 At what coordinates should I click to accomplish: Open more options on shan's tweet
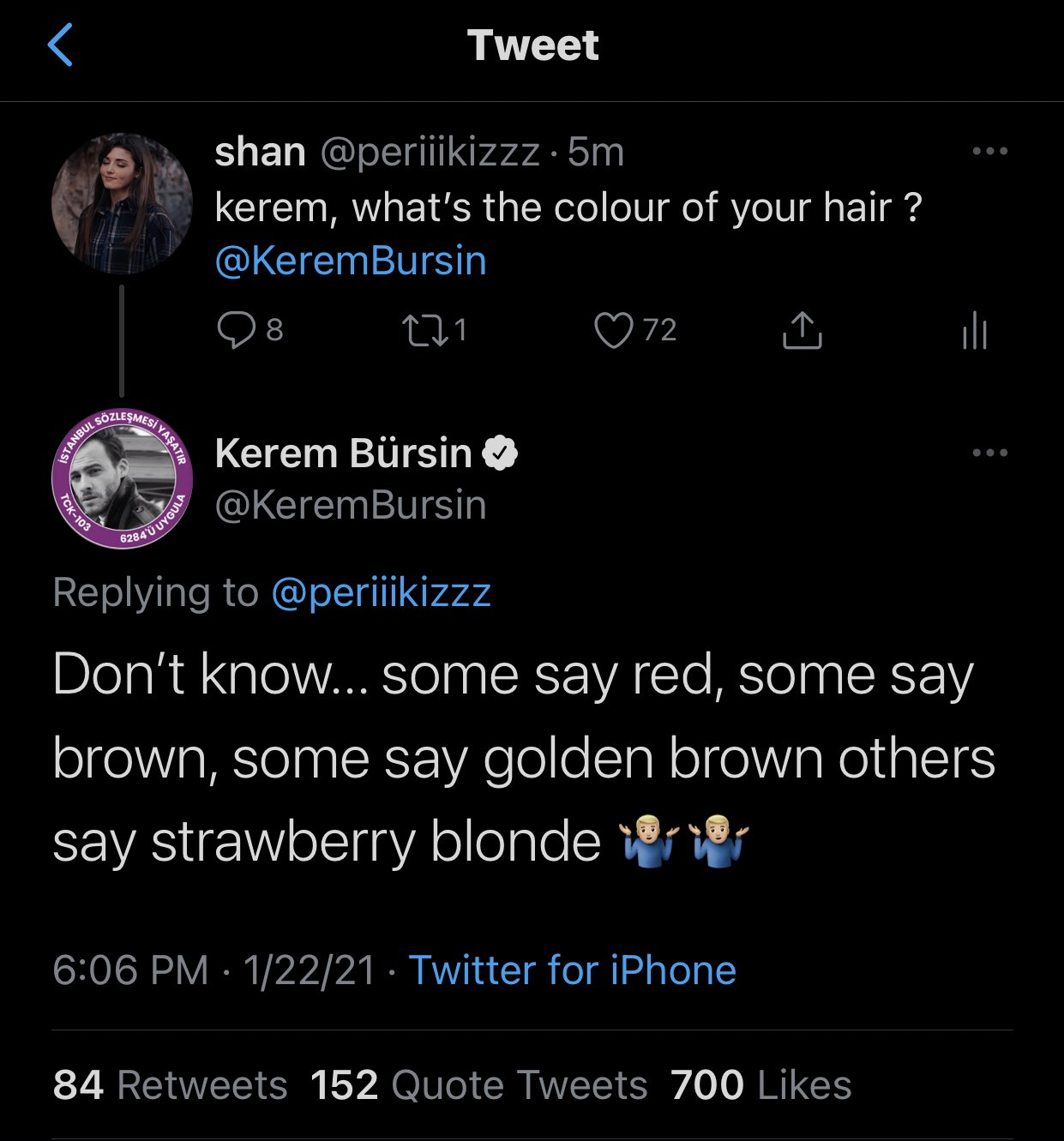pyautogui.click(x=989, y=152)
